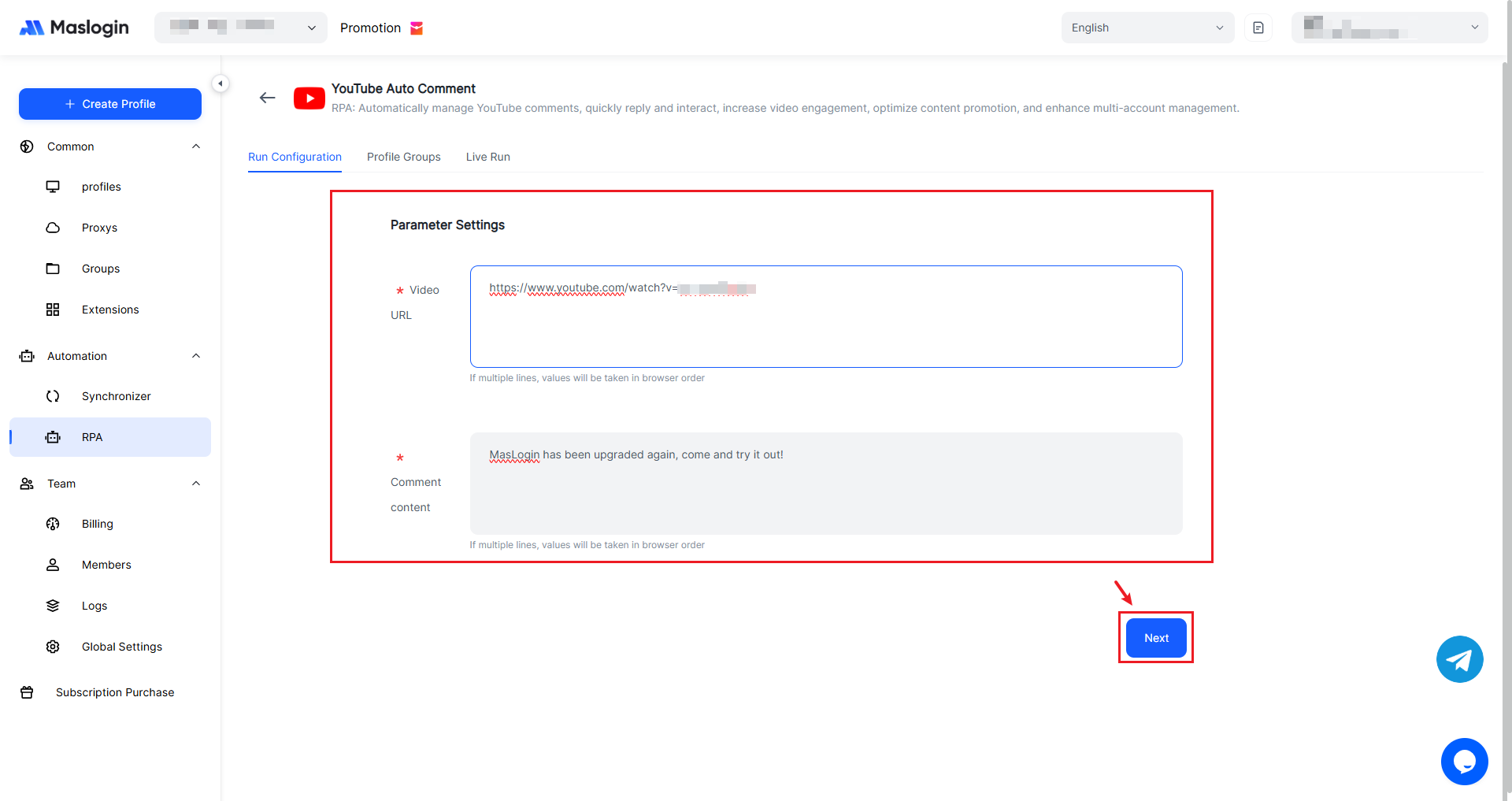This screenshot has height=801, width=1512.
Task: Open the document icon next to language selector
Action: coord(1258,28)
